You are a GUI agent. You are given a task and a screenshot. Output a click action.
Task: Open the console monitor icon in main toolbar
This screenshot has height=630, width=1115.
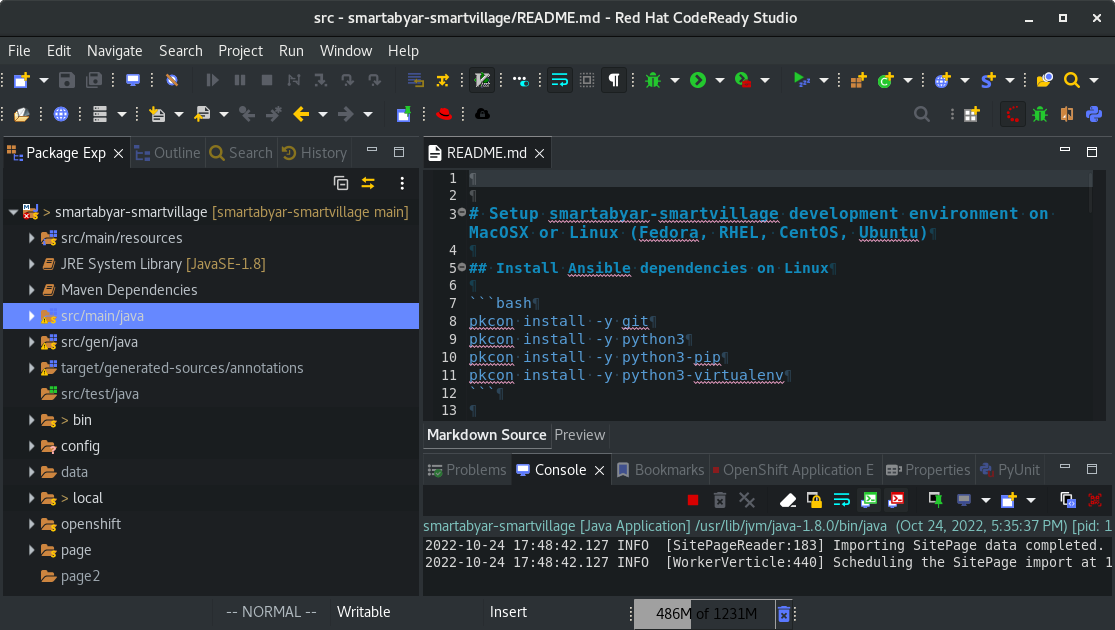tap(133, 80)
